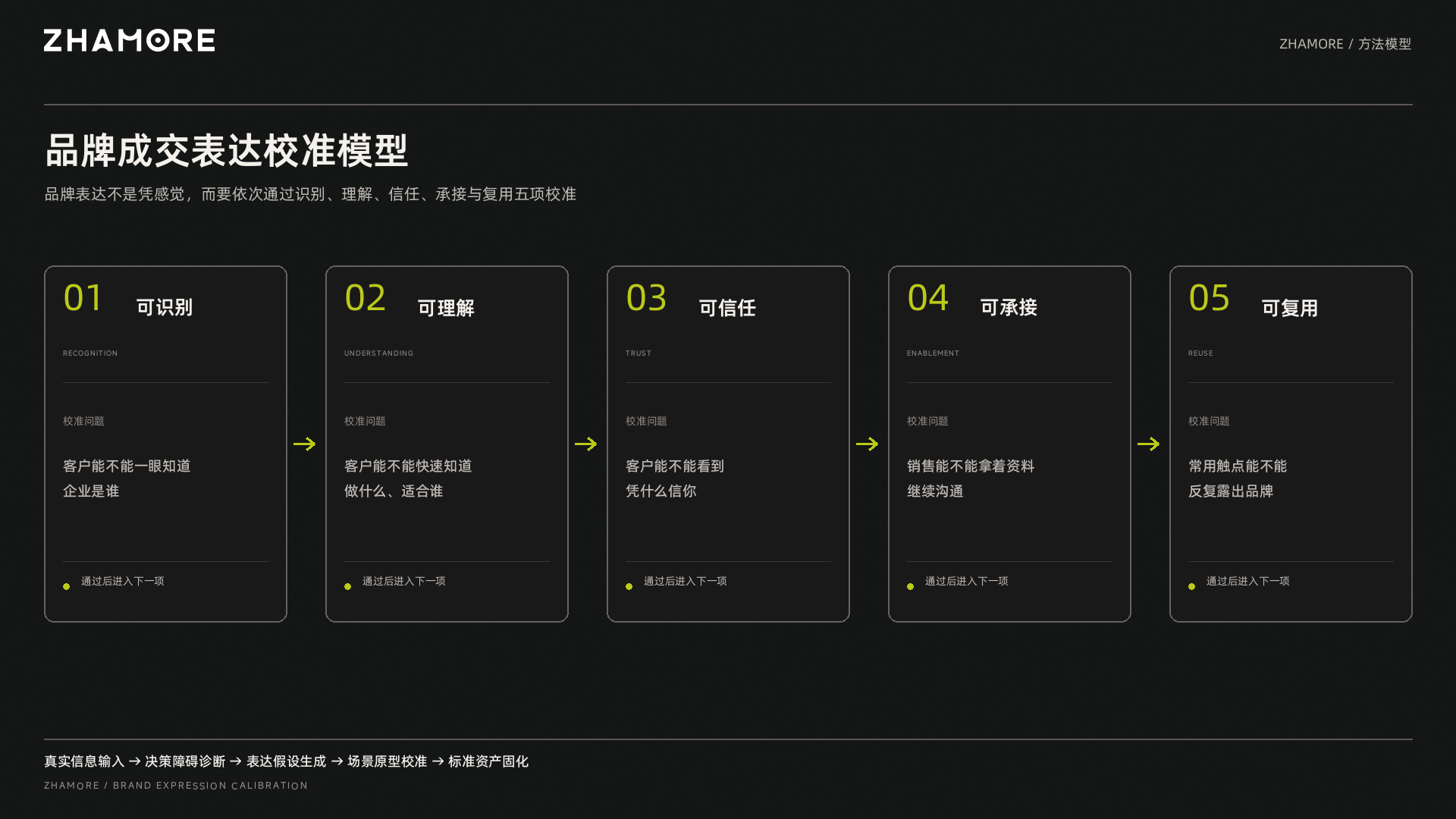Click the footer process line 真实信息输入
Viewport: 1456px width, 819px height.
point(286,761)
